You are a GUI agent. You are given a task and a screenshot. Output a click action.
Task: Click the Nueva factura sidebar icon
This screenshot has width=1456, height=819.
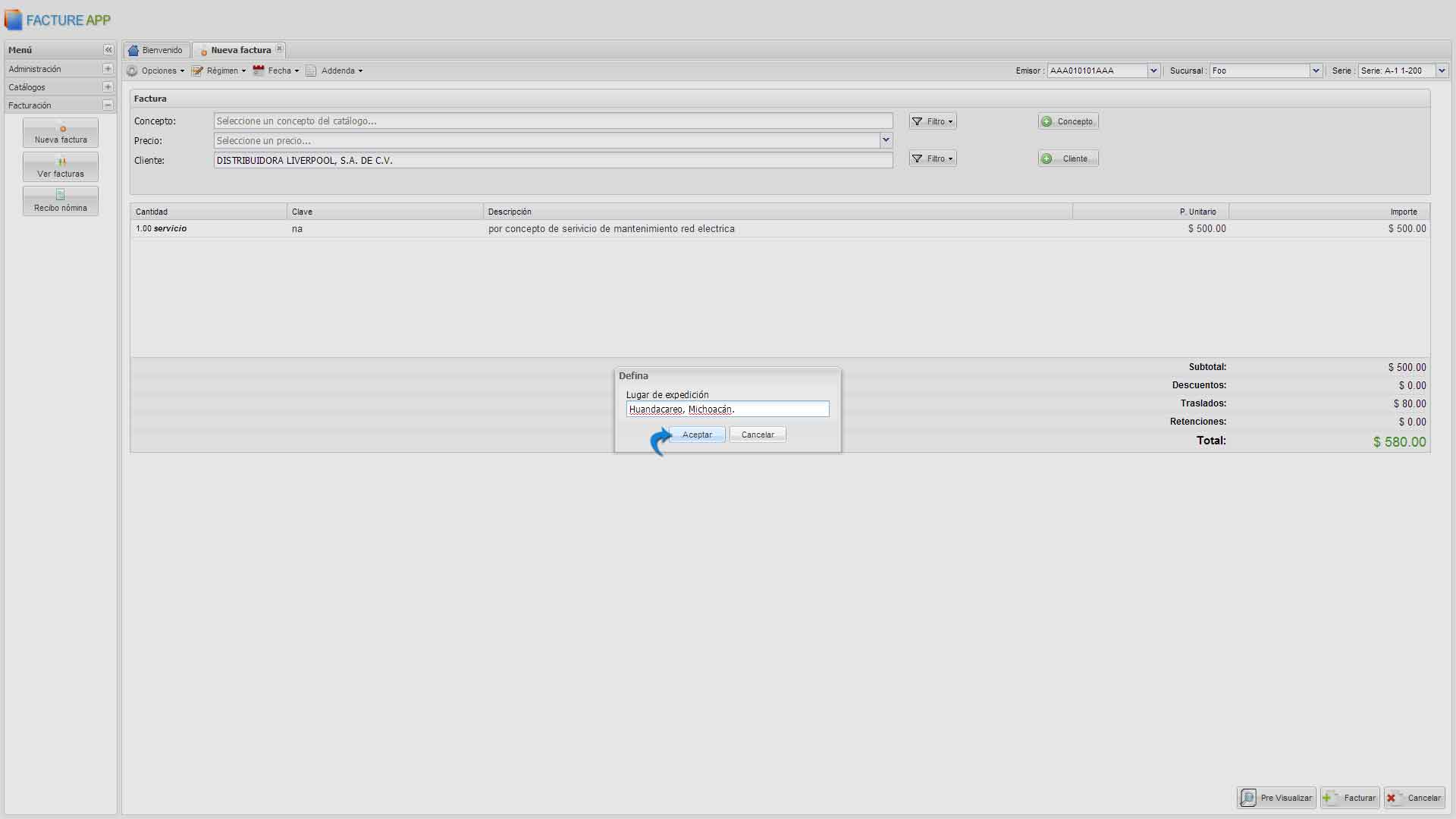pos(61,133)
